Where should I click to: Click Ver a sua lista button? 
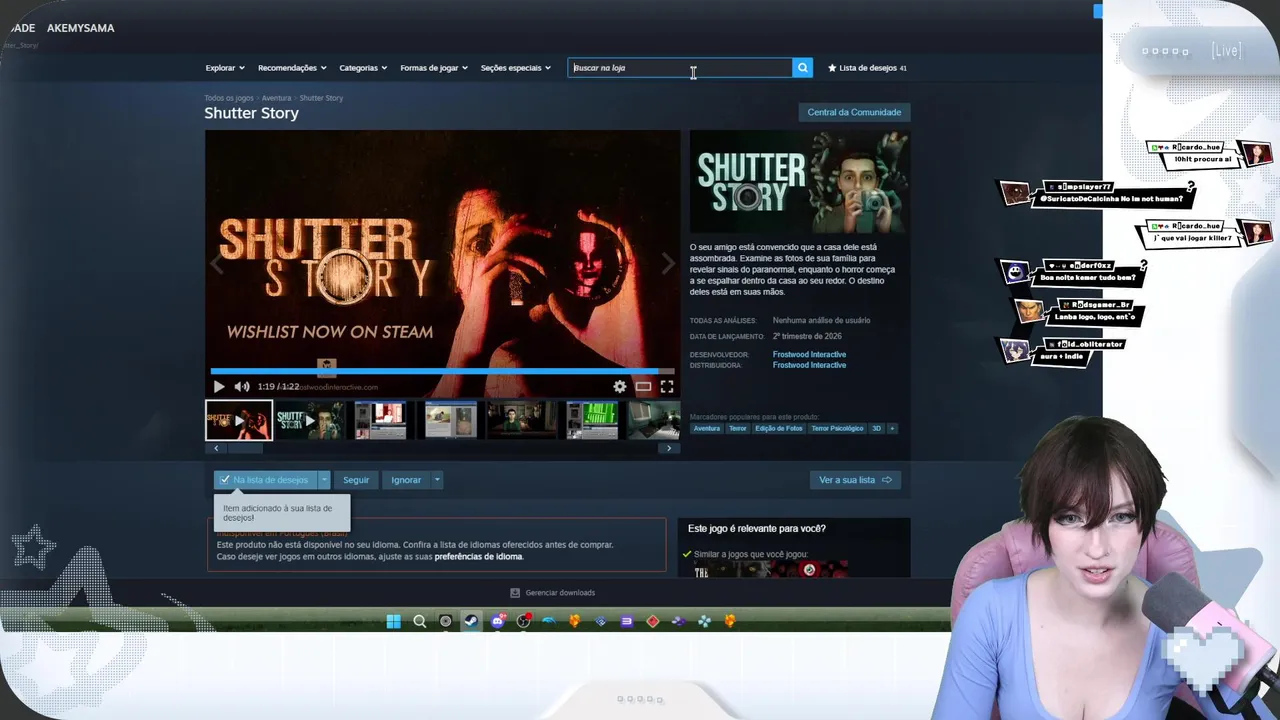[x=855, y=480]
